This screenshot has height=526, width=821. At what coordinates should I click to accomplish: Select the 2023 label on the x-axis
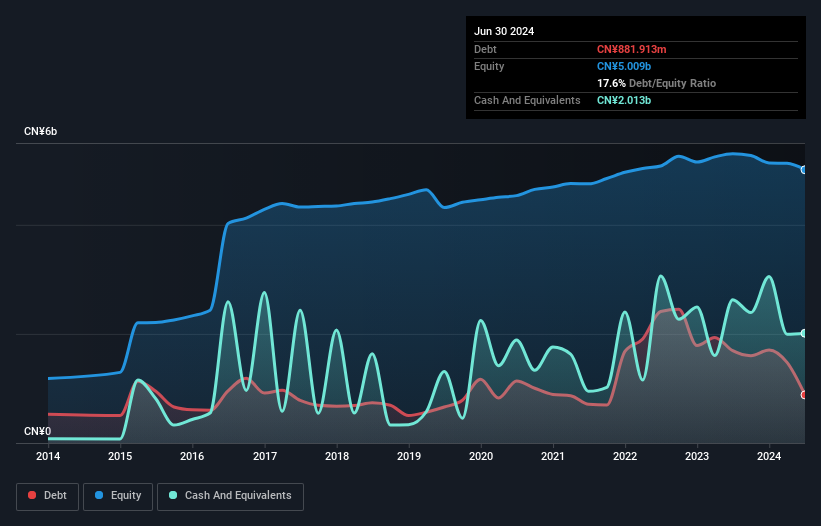[x=697, y=456]
